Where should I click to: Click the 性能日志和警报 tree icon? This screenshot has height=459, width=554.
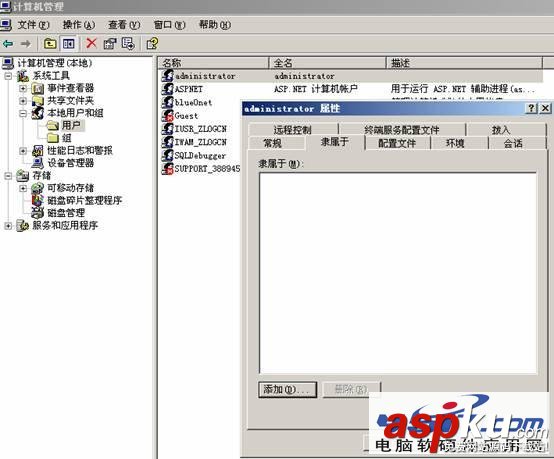tap(37, 151)
